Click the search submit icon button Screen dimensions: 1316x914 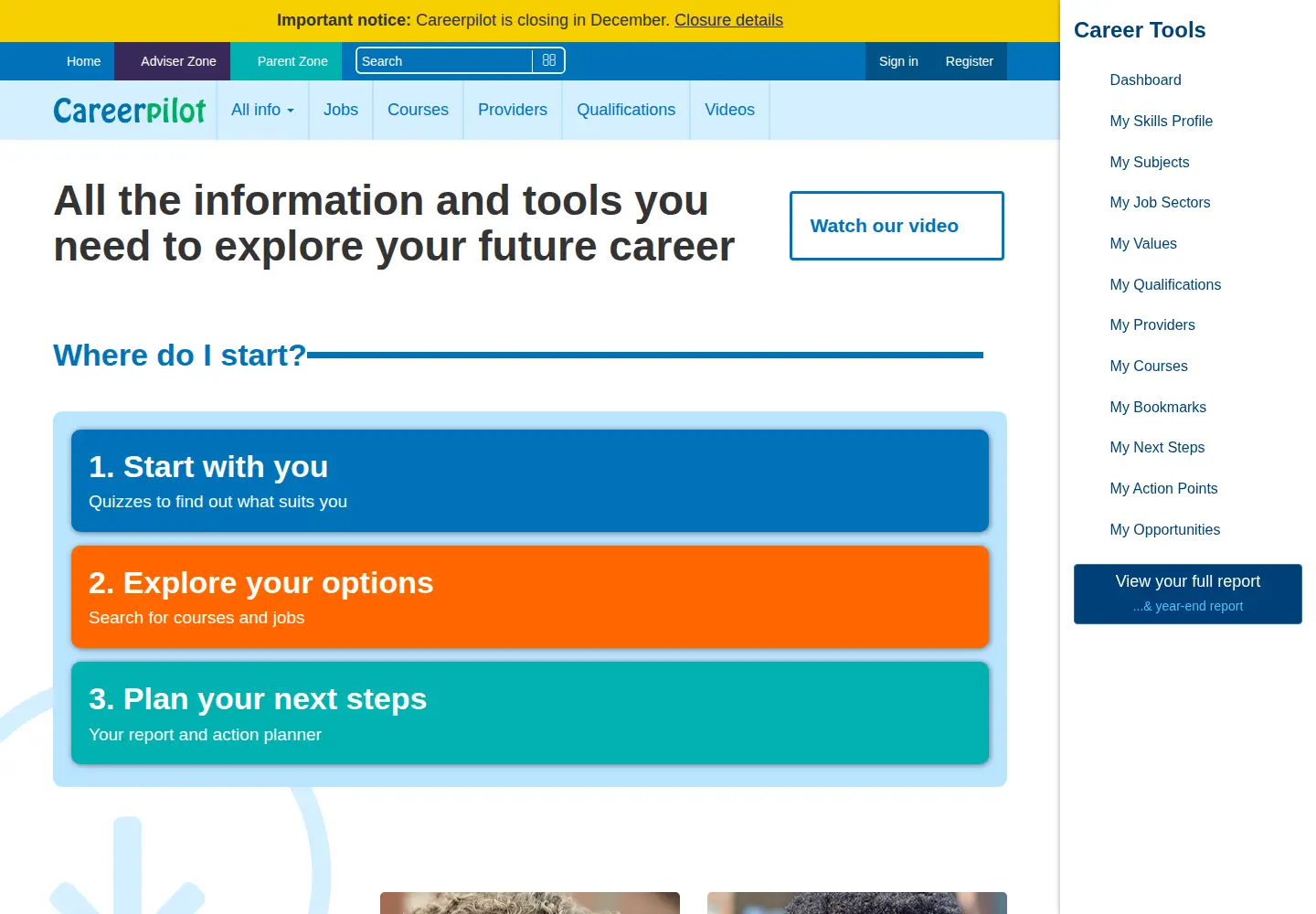coord(548,60)
